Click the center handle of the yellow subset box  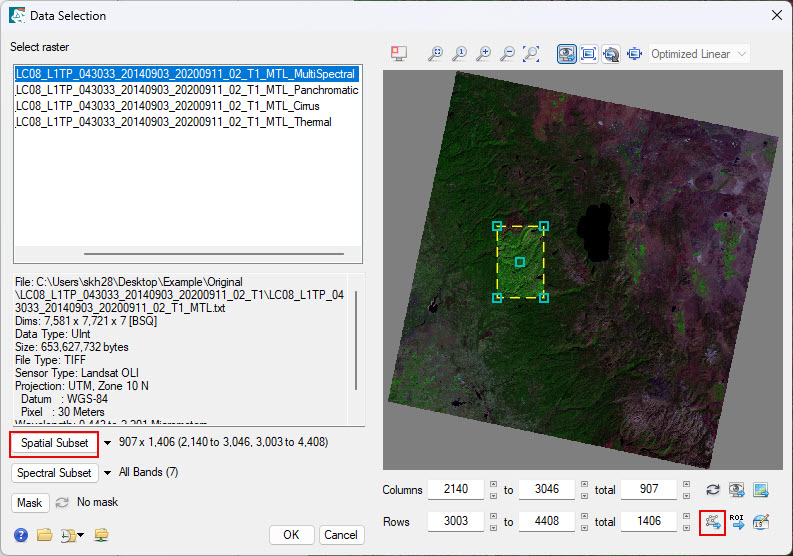520,262
